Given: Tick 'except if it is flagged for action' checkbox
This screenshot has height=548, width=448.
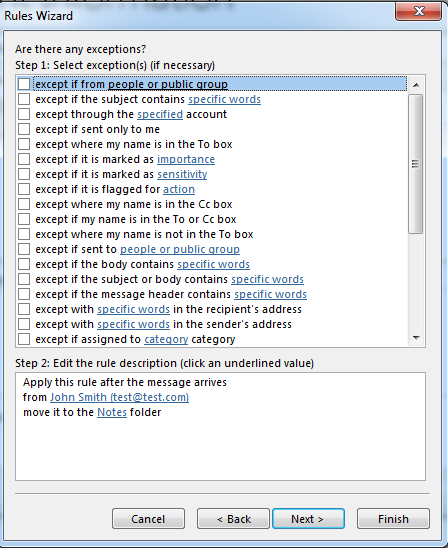Looking at the screenshot, I should (24, 189).
